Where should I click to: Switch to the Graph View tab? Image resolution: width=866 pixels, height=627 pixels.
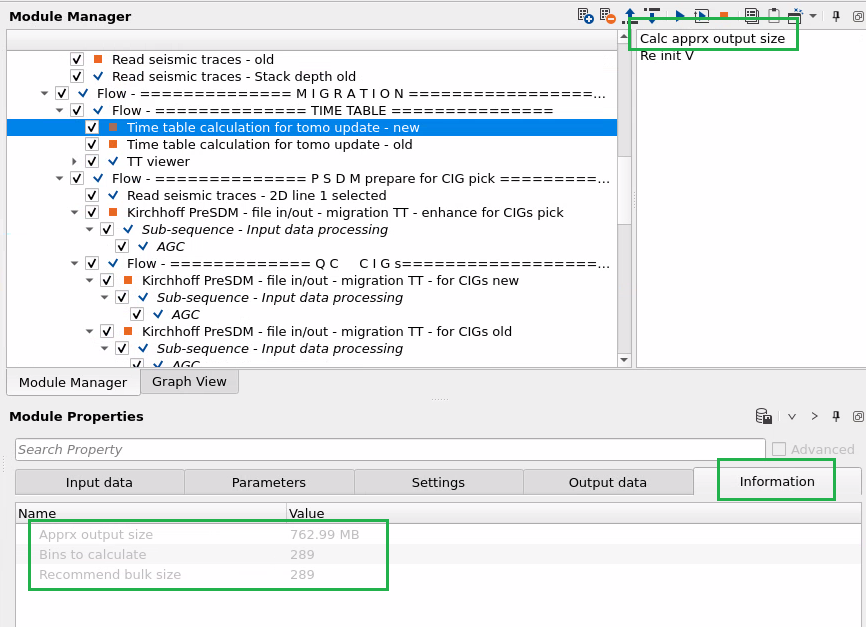pos(189,381)
